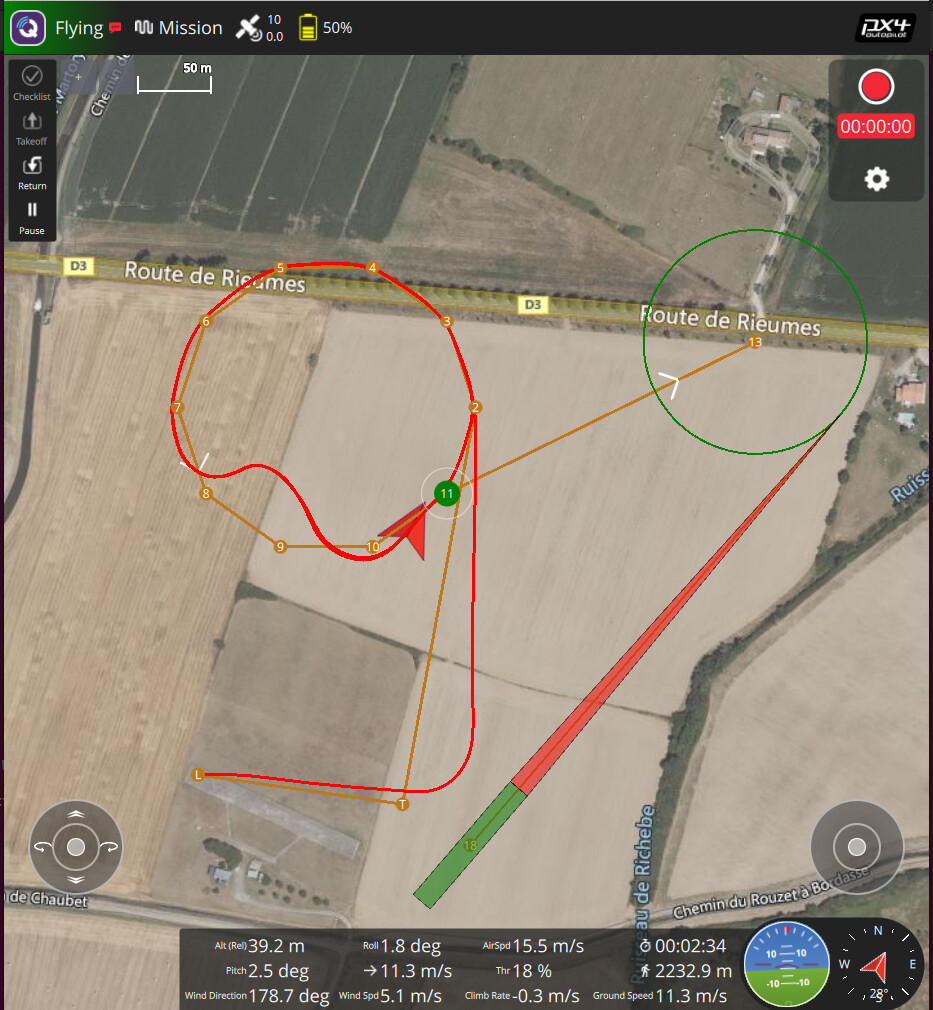Select waypoint 13 loiter marker
Image resolution: width=933 pixels, height=1010 pixels.
(x=755, y=342)
